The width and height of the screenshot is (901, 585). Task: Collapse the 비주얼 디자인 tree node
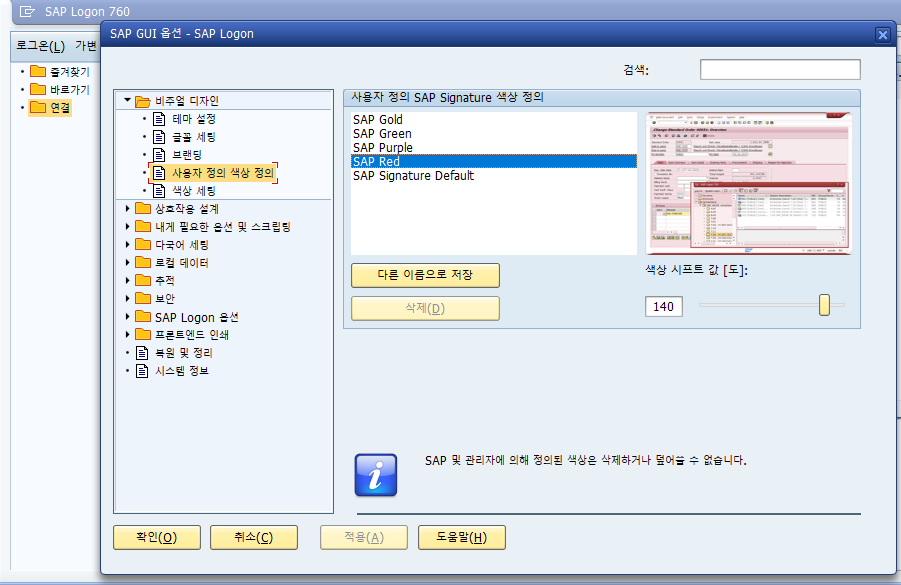pos(127,100)
